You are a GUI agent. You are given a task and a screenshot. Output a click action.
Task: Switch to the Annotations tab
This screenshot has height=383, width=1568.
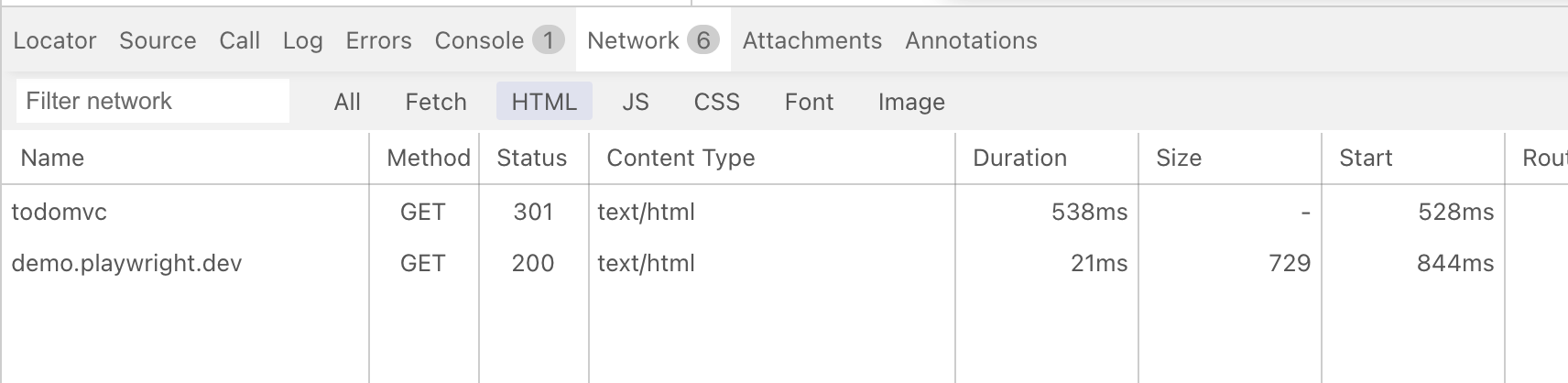(971, 40)
